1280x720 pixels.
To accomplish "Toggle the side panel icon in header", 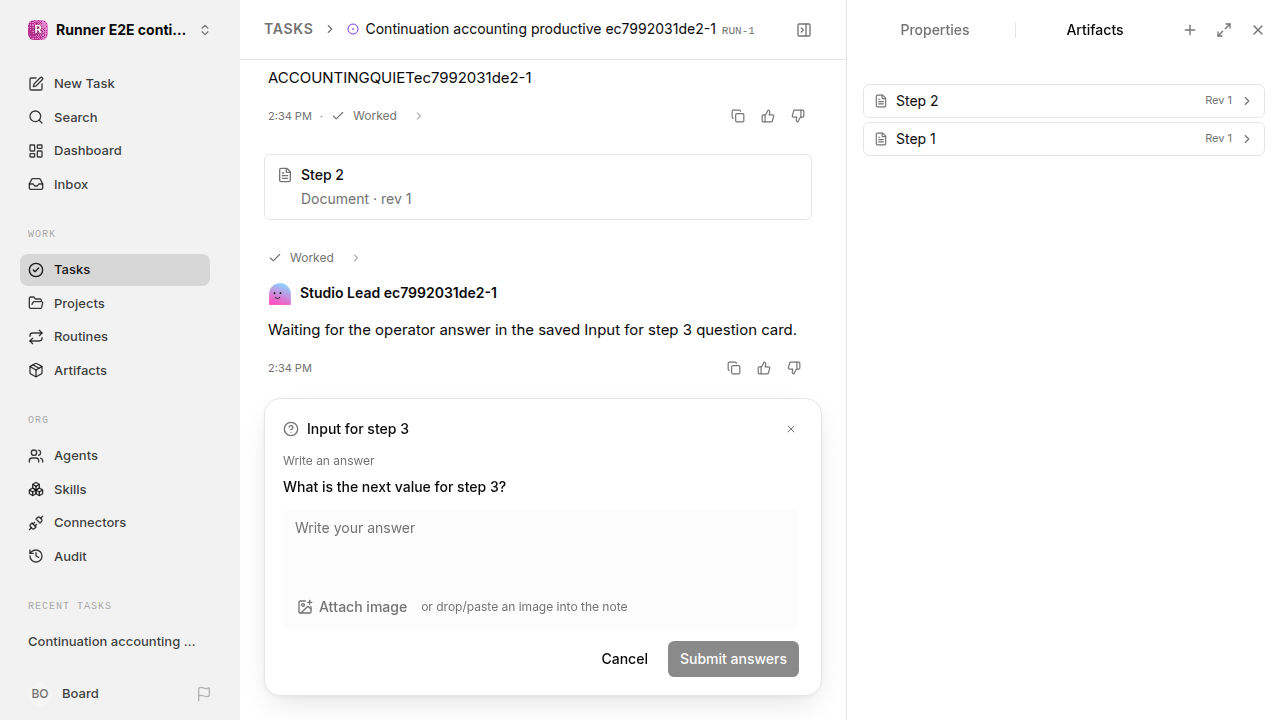I will pos(804,30).
